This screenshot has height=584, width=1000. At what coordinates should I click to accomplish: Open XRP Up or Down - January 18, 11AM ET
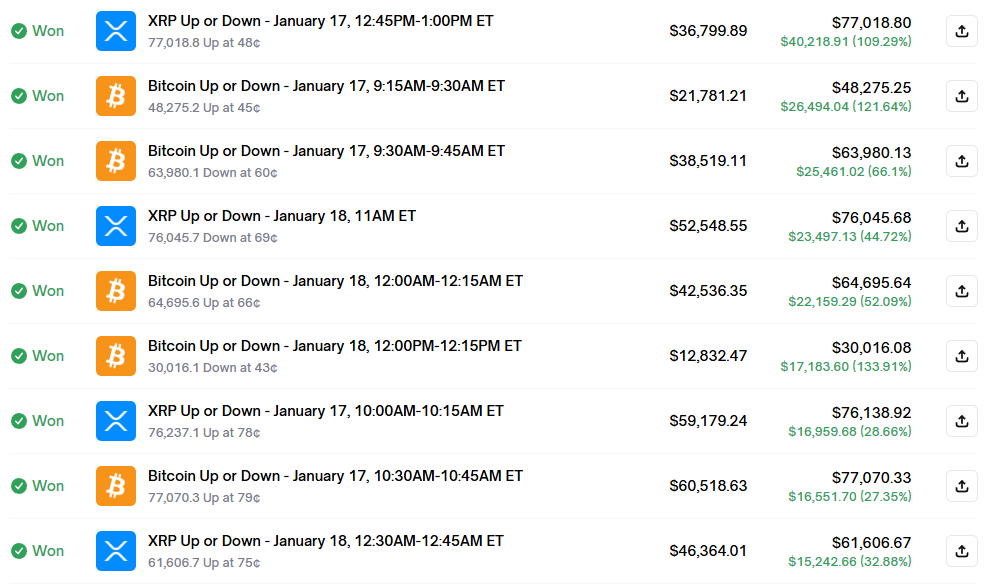(x=282, y=216)
